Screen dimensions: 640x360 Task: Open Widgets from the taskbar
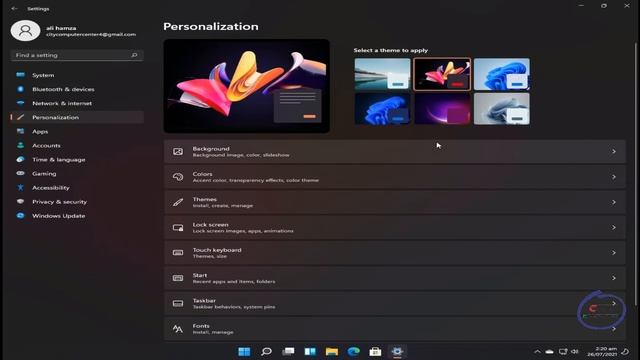[x=310, y=351]
